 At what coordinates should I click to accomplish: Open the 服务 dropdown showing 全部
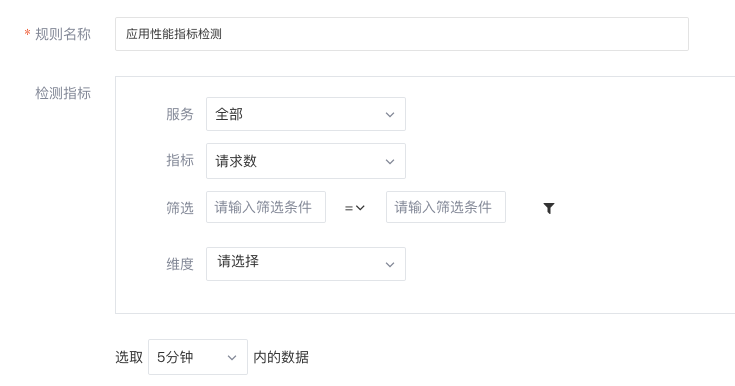pyautogui.click(x=306, y=114)
